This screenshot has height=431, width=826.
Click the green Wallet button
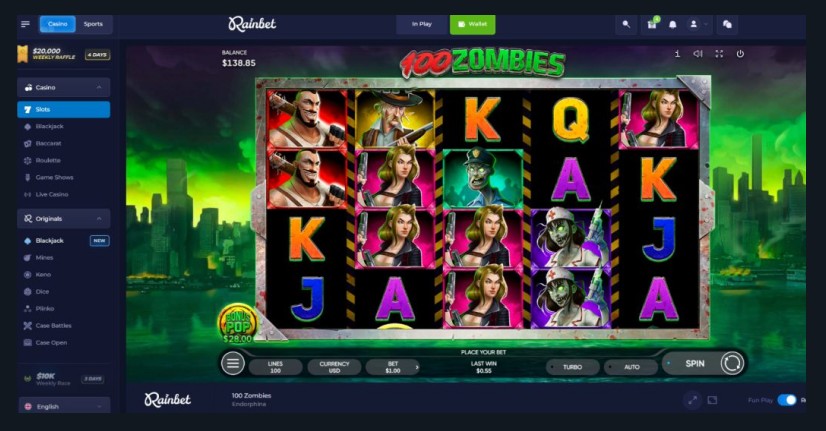pyautogui.click(x=473, y=24)
